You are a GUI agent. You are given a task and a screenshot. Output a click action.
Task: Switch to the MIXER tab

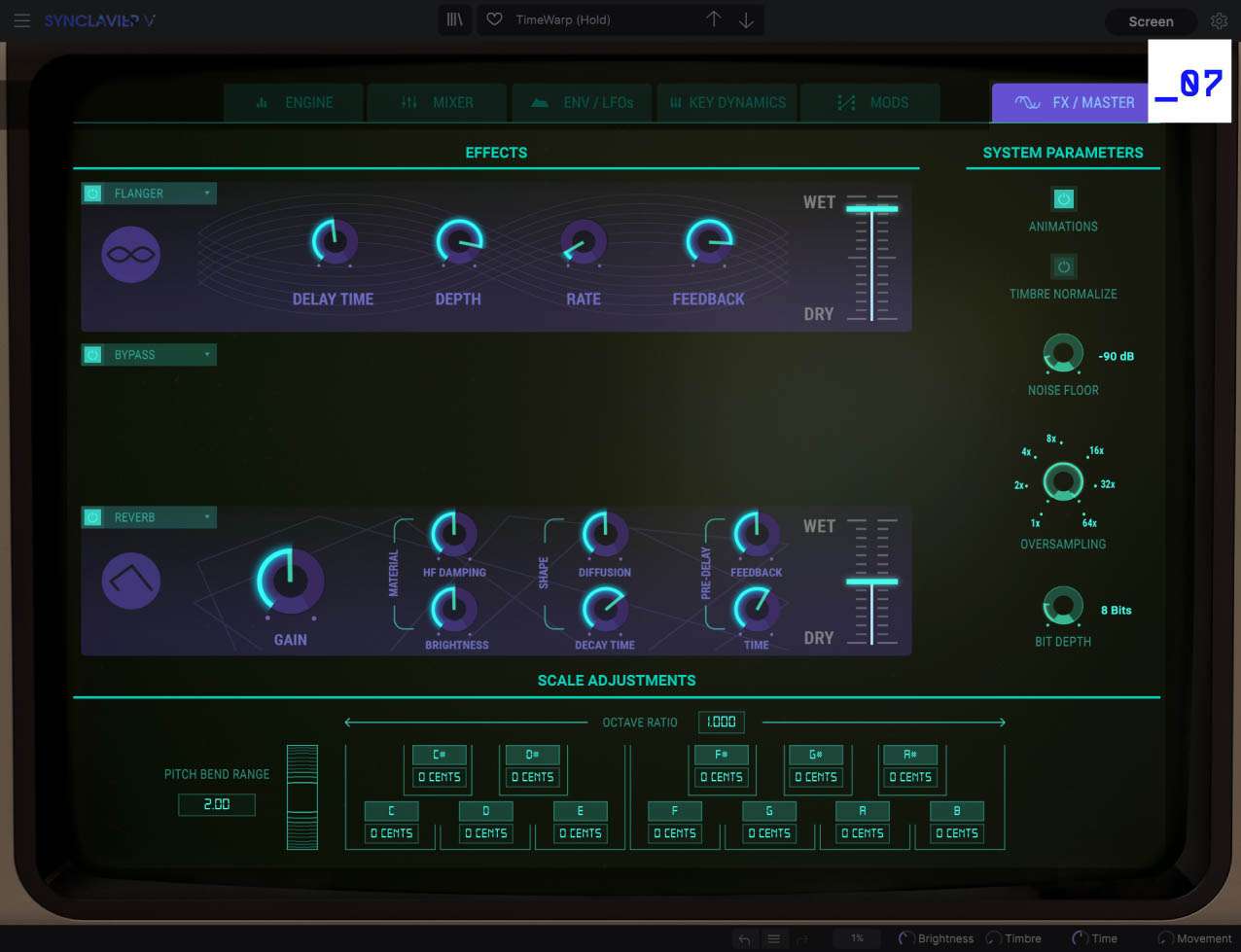(437, 102)
